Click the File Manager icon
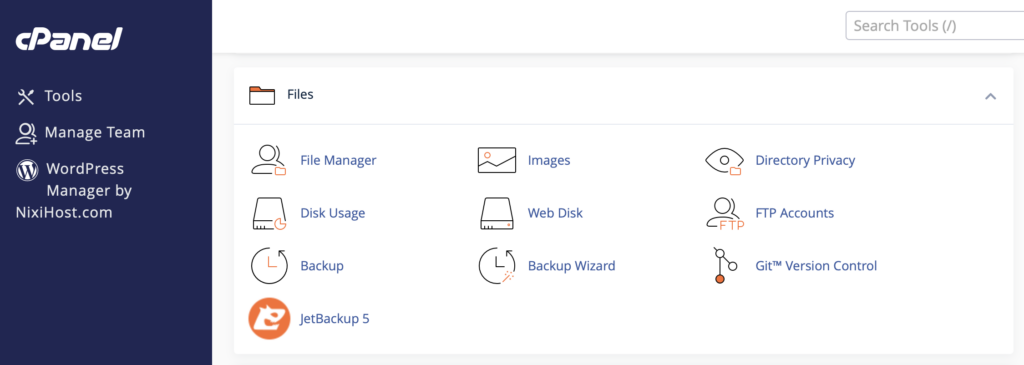The height and width of the screenshot is (365, 1024). click(269, 160)
